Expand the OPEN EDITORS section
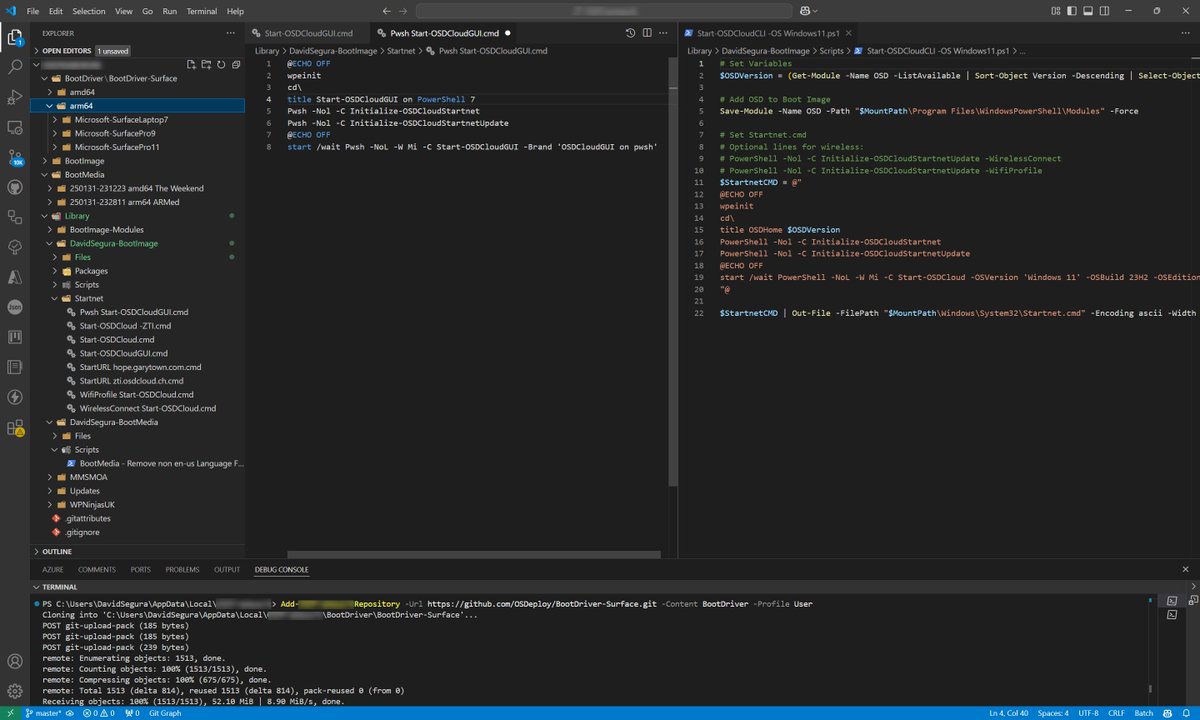 coord(137,50)
